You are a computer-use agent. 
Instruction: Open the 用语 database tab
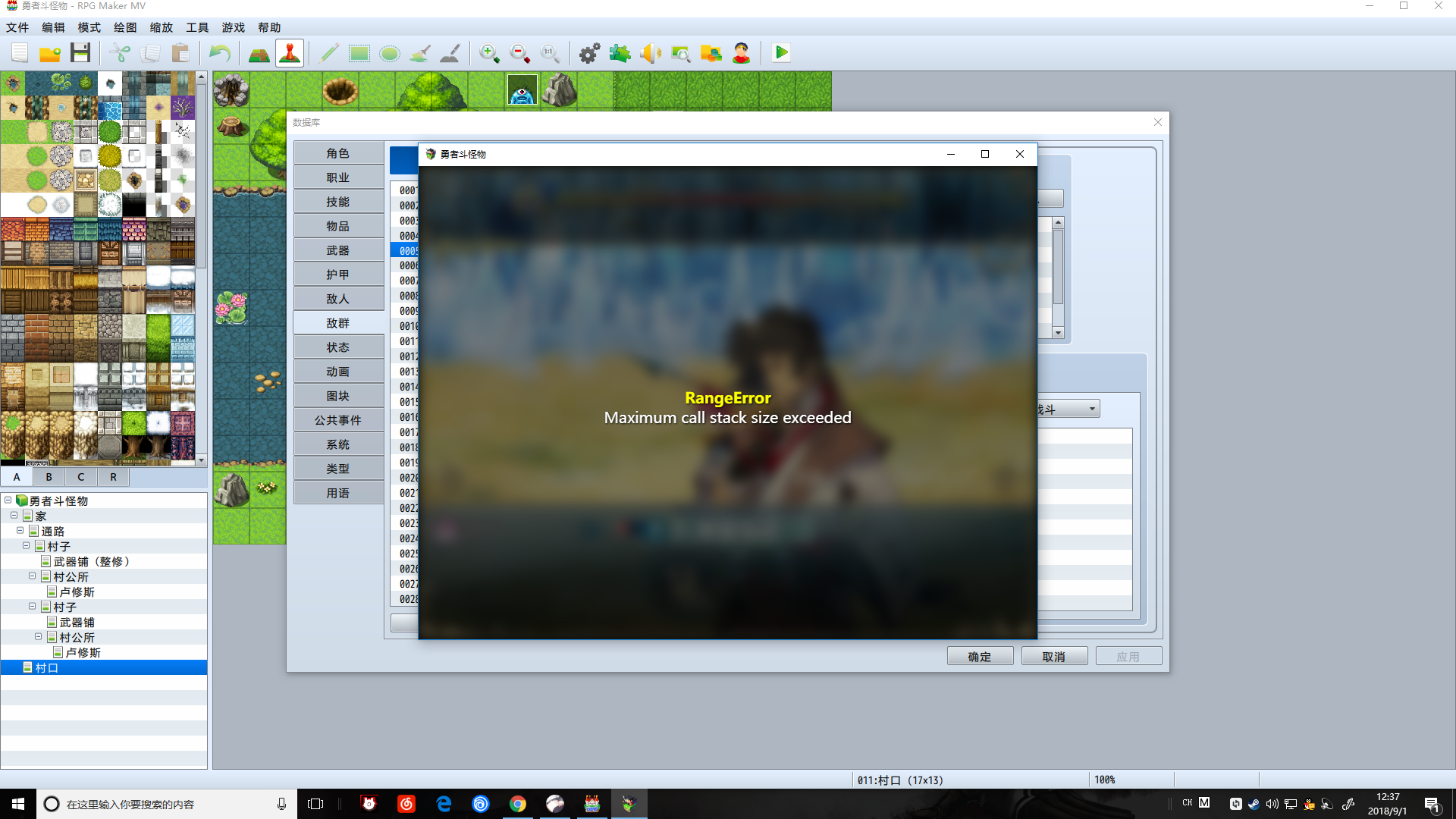point(338,493)
